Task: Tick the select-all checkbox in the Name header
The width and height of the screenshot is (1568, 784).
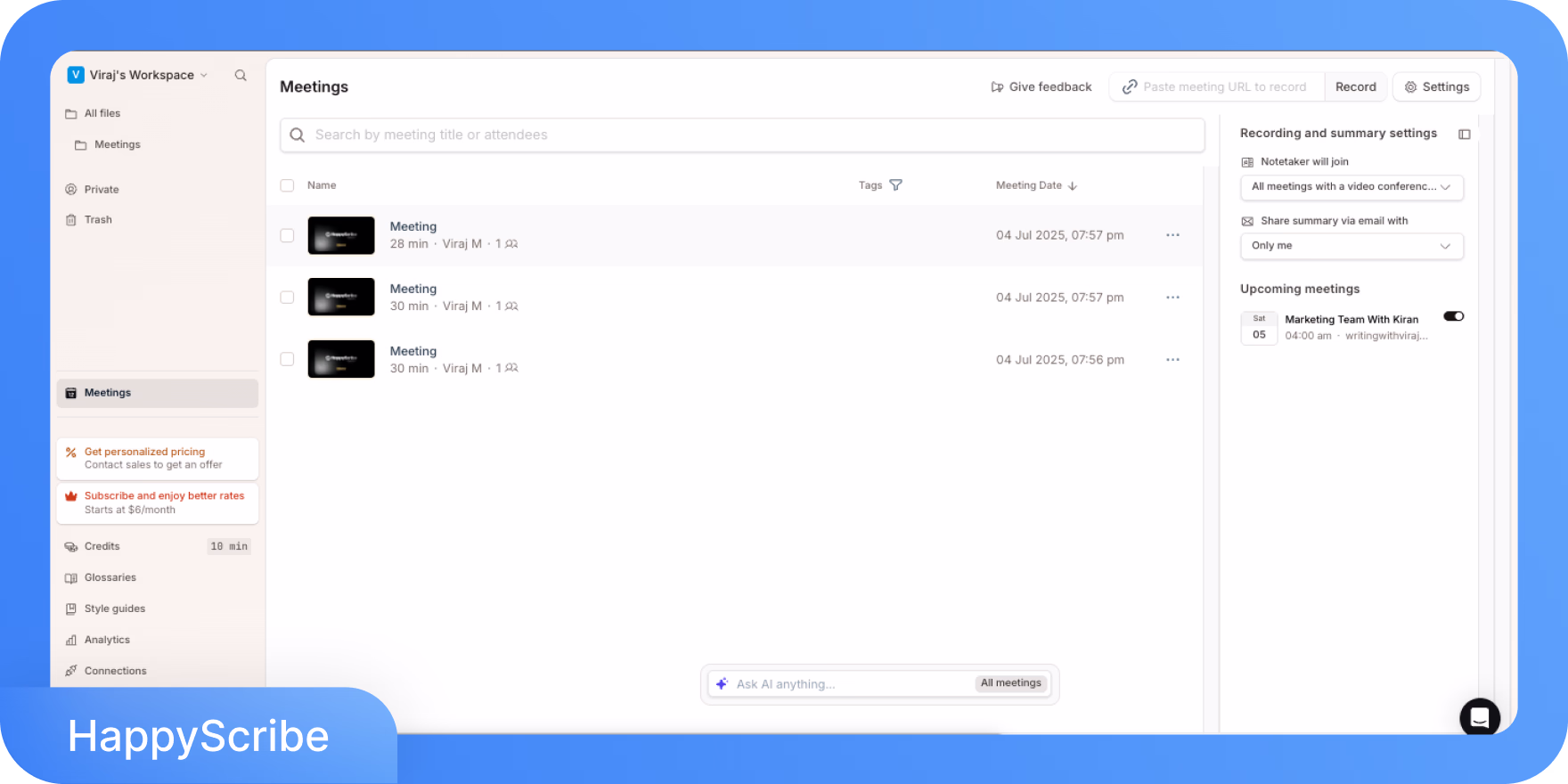Action: (287, 185)
